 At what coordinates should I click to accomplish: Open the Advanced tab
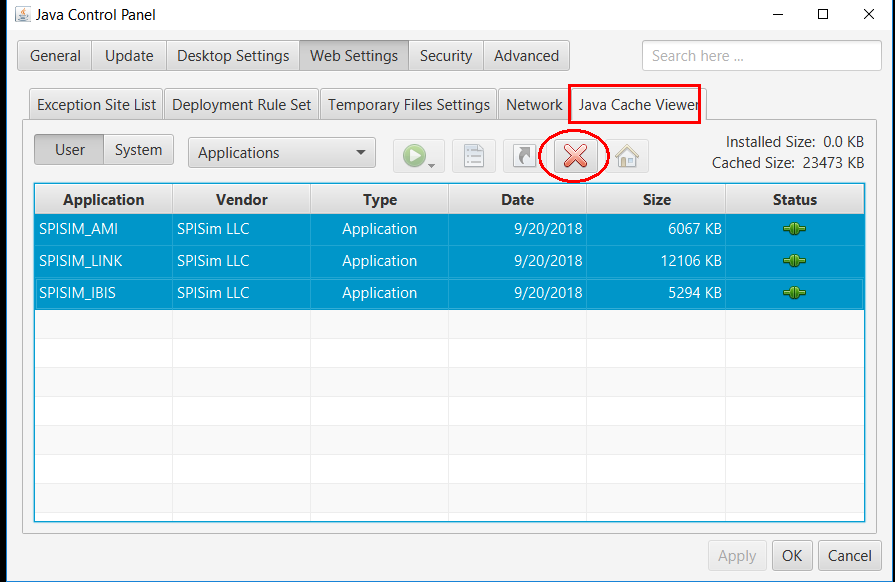tap(526, 56)
